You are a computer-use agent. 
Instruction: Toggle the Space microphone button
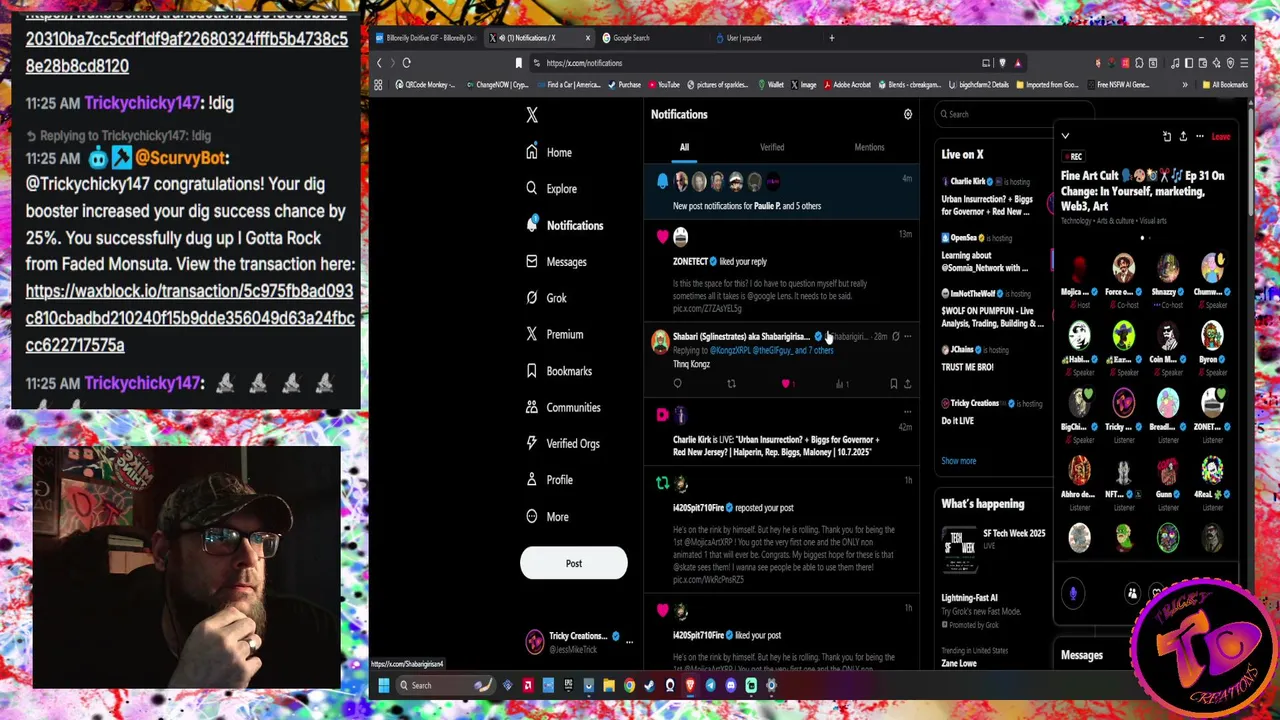pos(1073,593)
